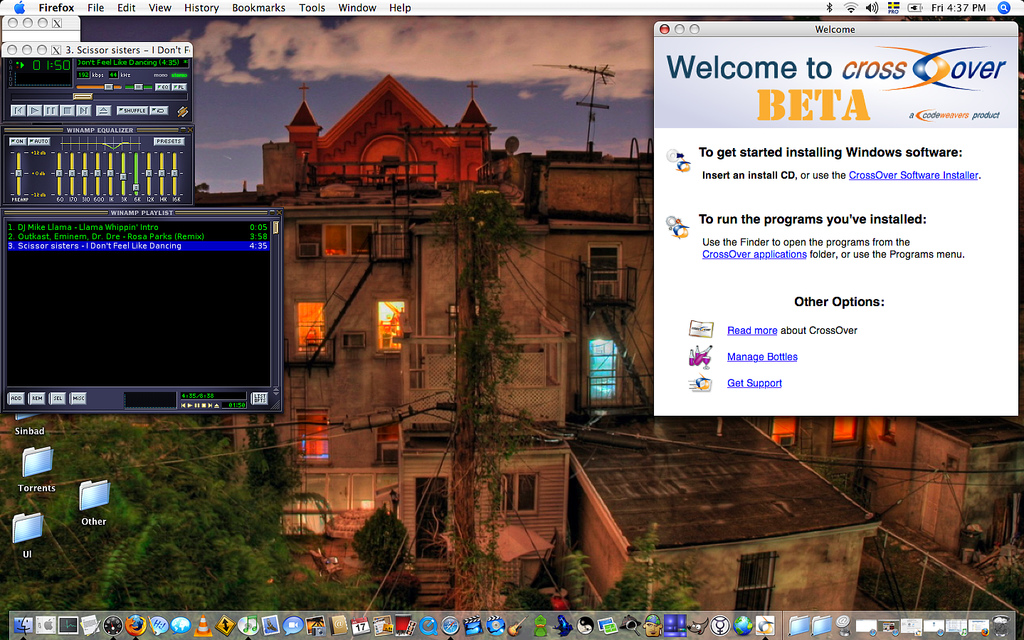Click the Winamp balance slider
The width and height of the screenshot is (1024, 640).
(x=138, y=87)
